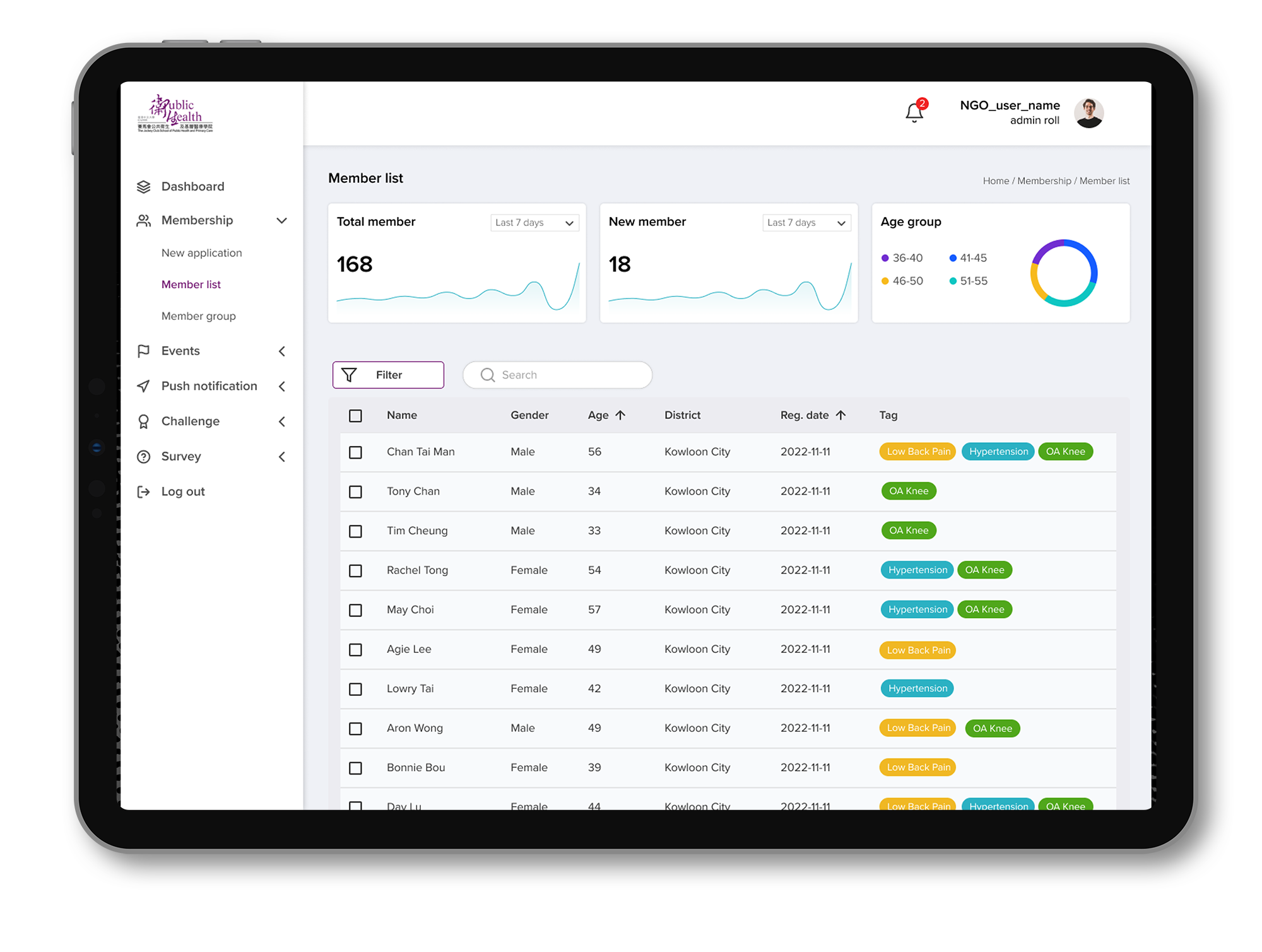The width and height of the screenshot is (1262, 952).
Task: Click the notification bell icon
Action: [914, 113]
